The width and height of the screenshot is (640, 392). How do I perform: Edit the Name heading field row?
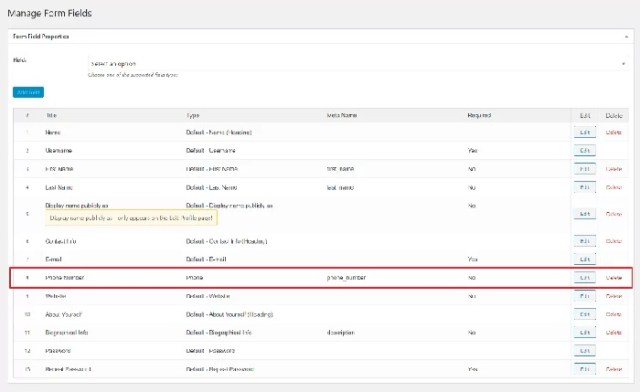coord(584,132)
